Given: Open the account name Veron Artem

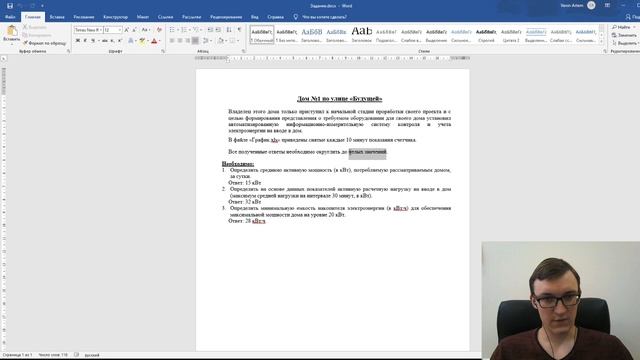Looking at the screenshot, I should point(572,6).
